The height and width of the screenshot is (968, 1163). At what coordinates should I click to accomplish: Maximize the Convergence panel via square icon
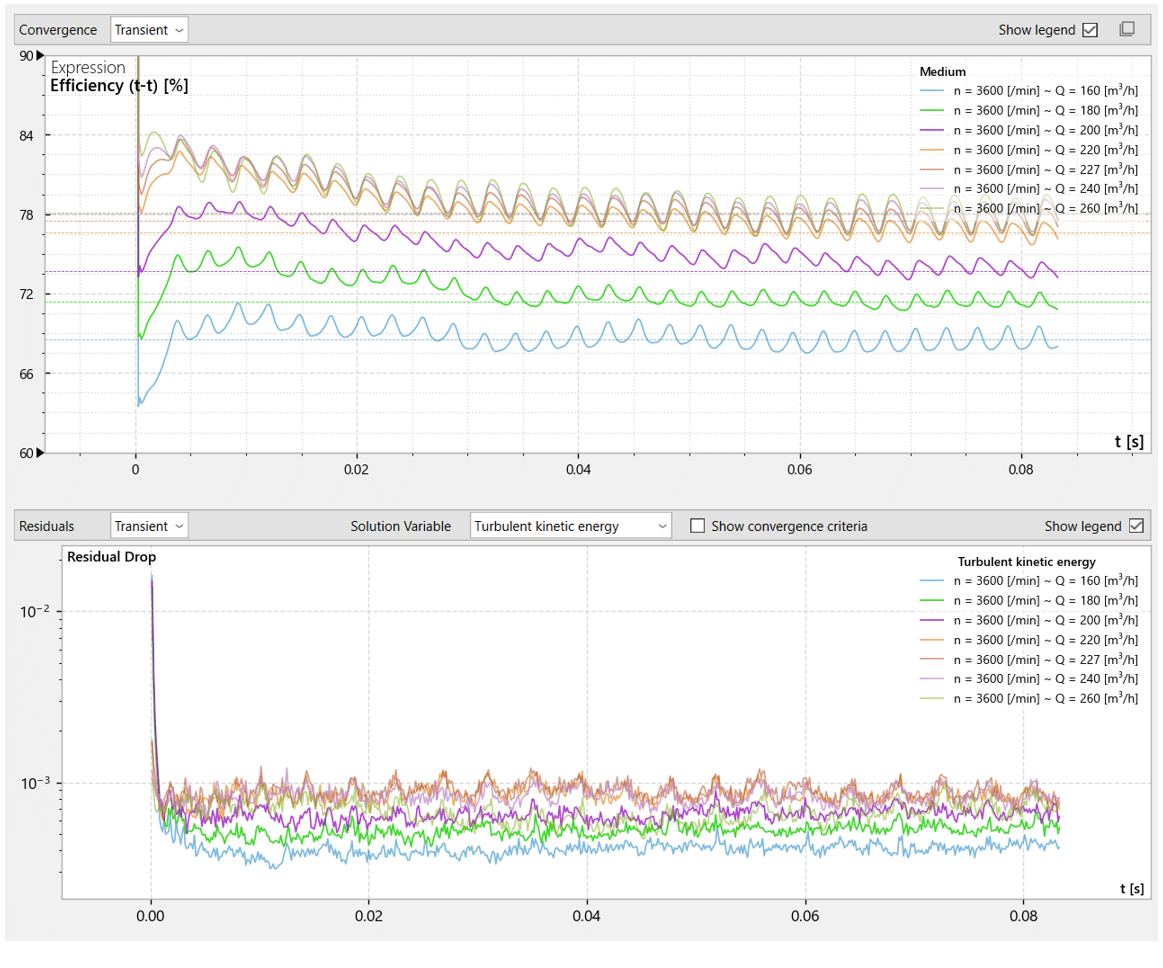point(1127,29)
